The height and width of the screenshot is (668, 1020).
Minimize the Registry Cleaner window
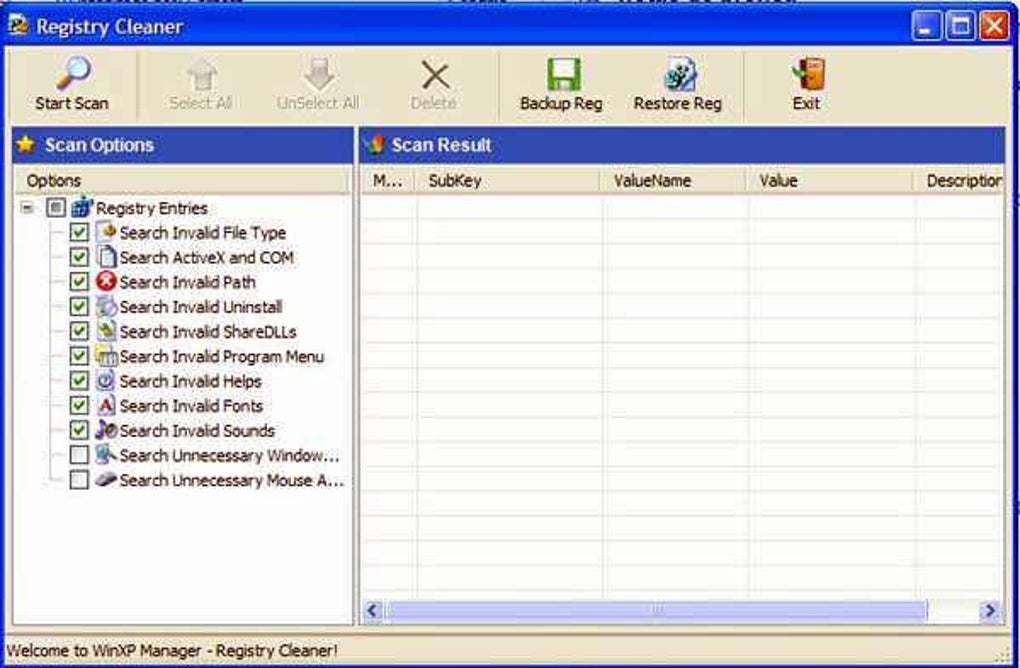pos(926,26)
